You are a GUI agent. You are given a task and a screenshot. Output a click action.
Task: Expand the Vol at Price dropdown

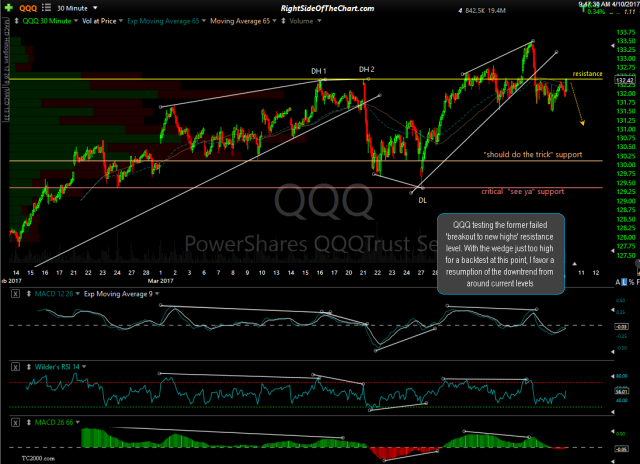(x=121, y=21)
